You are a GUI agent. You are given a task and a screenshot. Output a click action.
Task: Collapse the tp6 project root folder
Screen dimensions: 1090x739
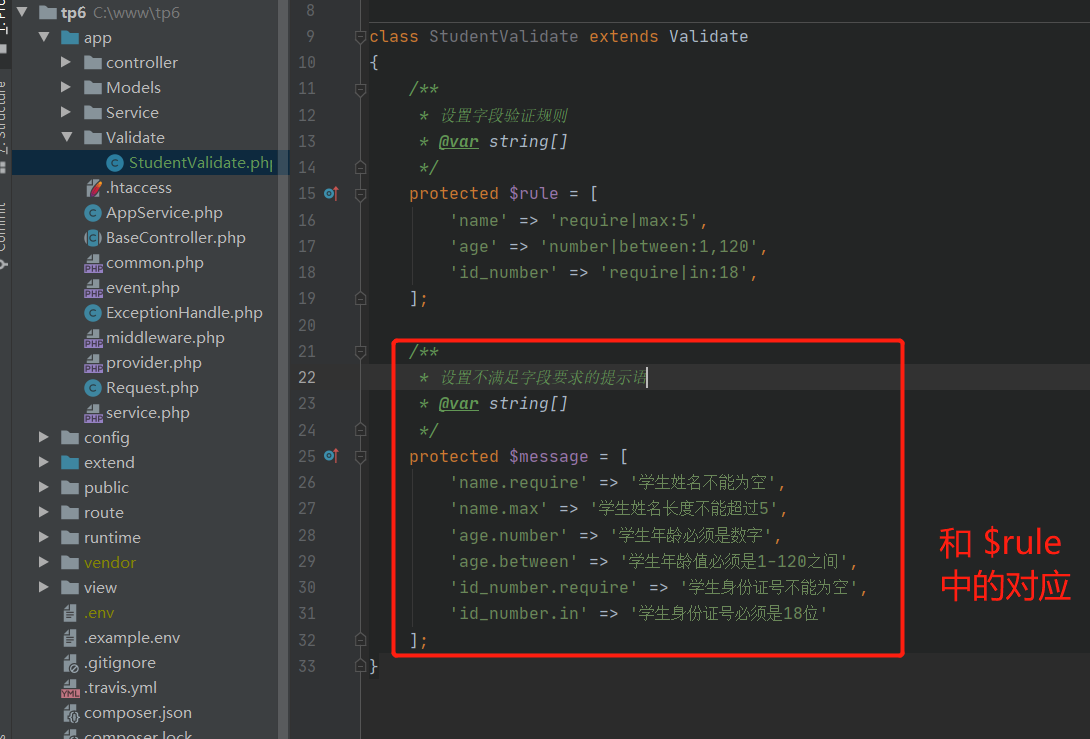pyautogui.click(x=22, y=12)
